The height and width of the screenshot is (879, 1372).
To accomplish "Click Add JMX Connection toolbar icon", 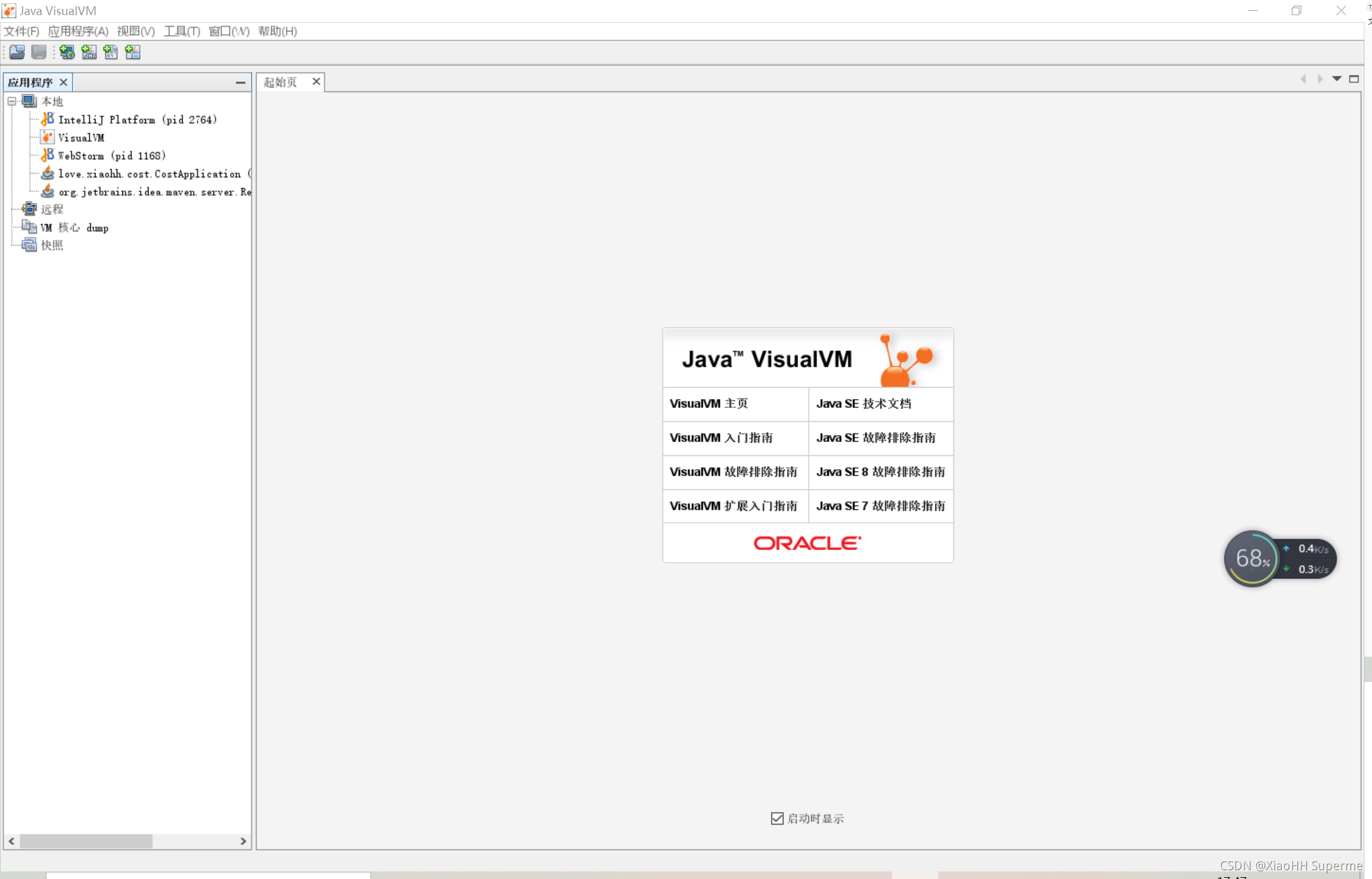I will point(89,52).
